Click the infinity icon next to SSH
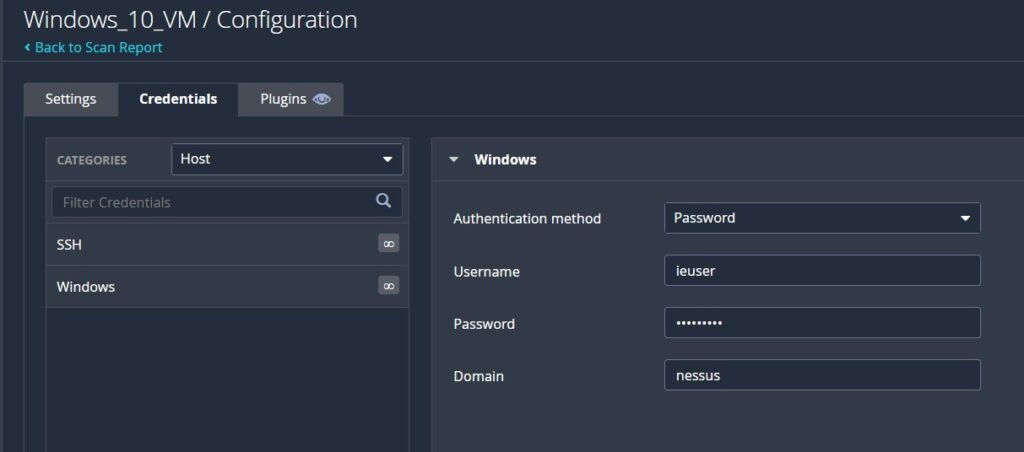This screenshot has height=452, width=1024. click(388, 243)
